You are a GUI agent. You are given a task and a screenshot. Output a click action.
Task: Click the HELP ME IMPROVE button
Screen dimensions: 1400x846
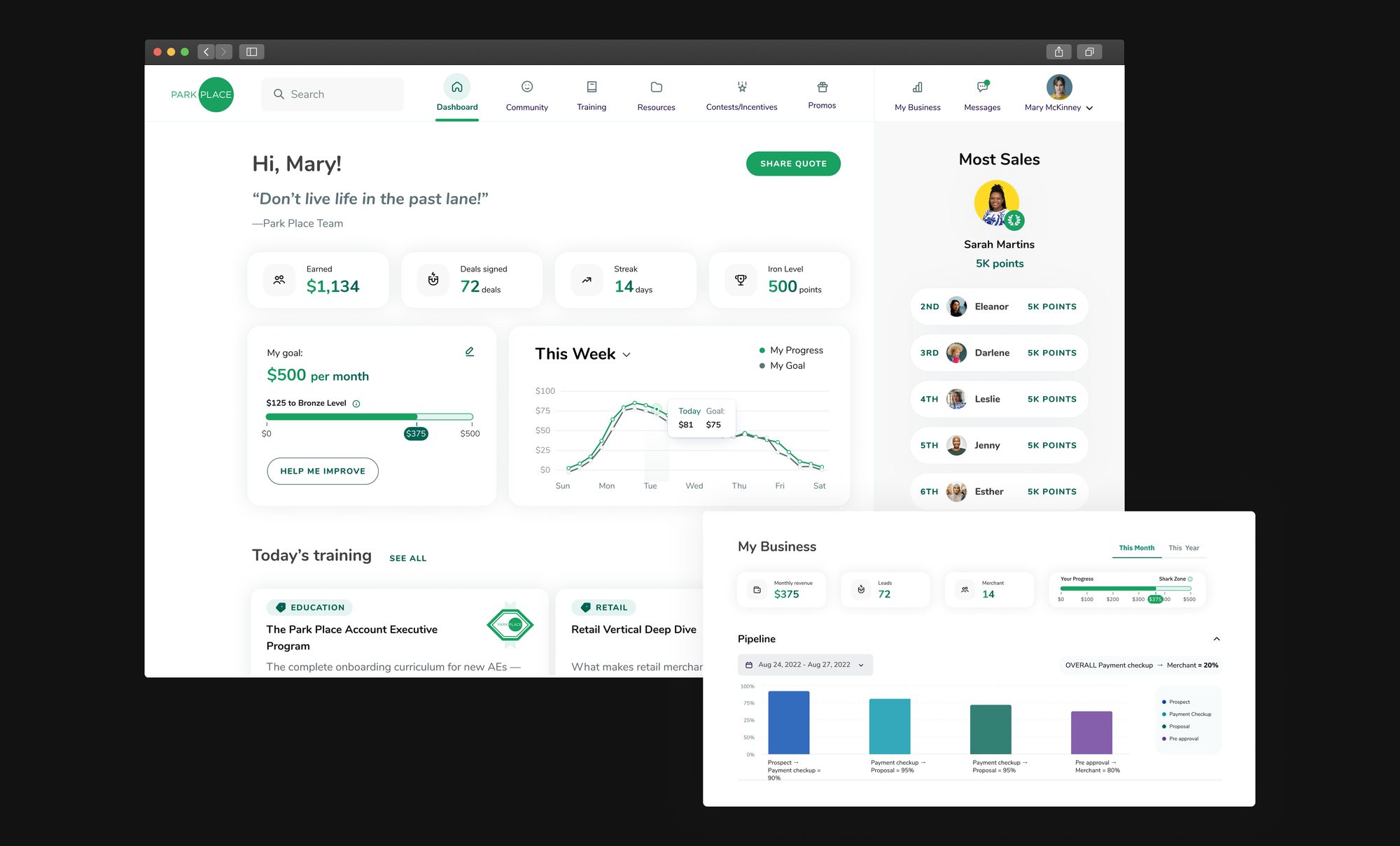tap(323, 471)
